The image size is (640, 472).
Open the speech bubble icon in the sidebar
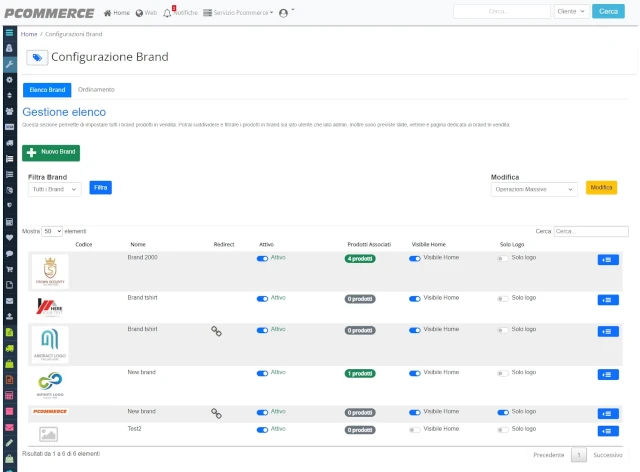tap(9, 254)
